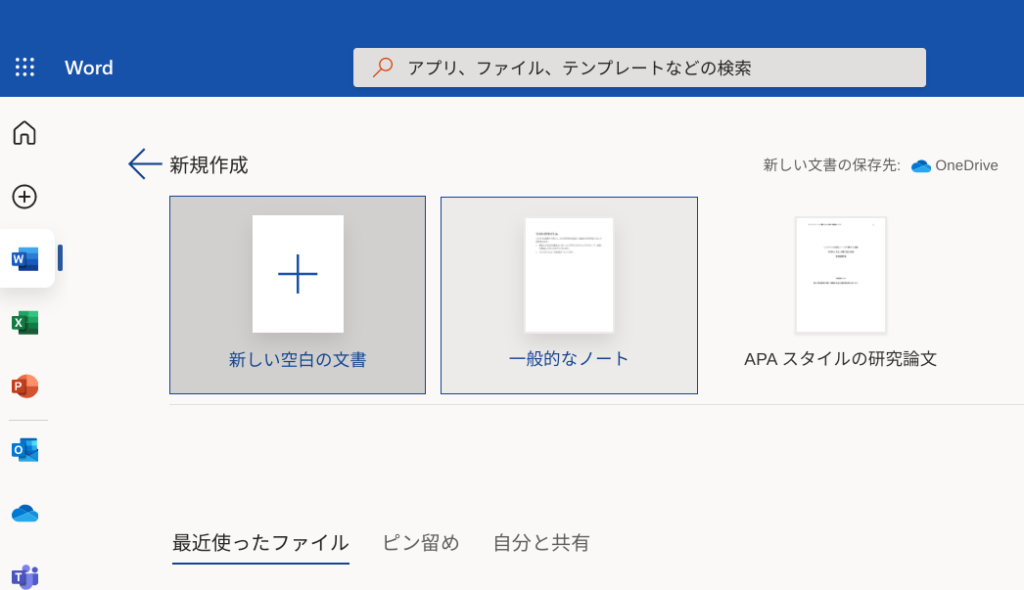Open Teams from the sidebar
1024x590 pixels.
pos(25,576)
